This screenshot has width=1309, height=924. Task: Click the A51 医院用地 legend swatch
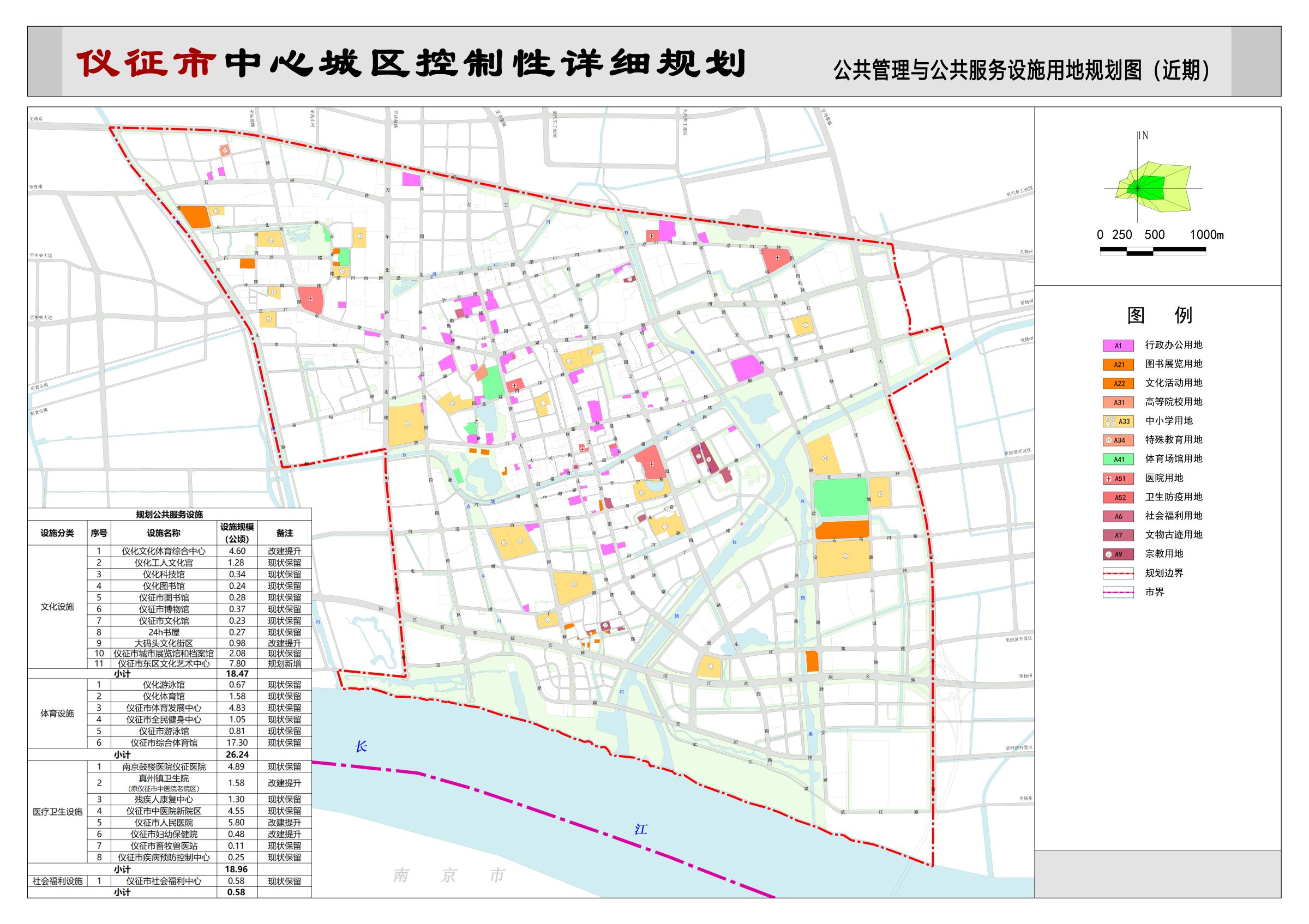coord(1118,479)
